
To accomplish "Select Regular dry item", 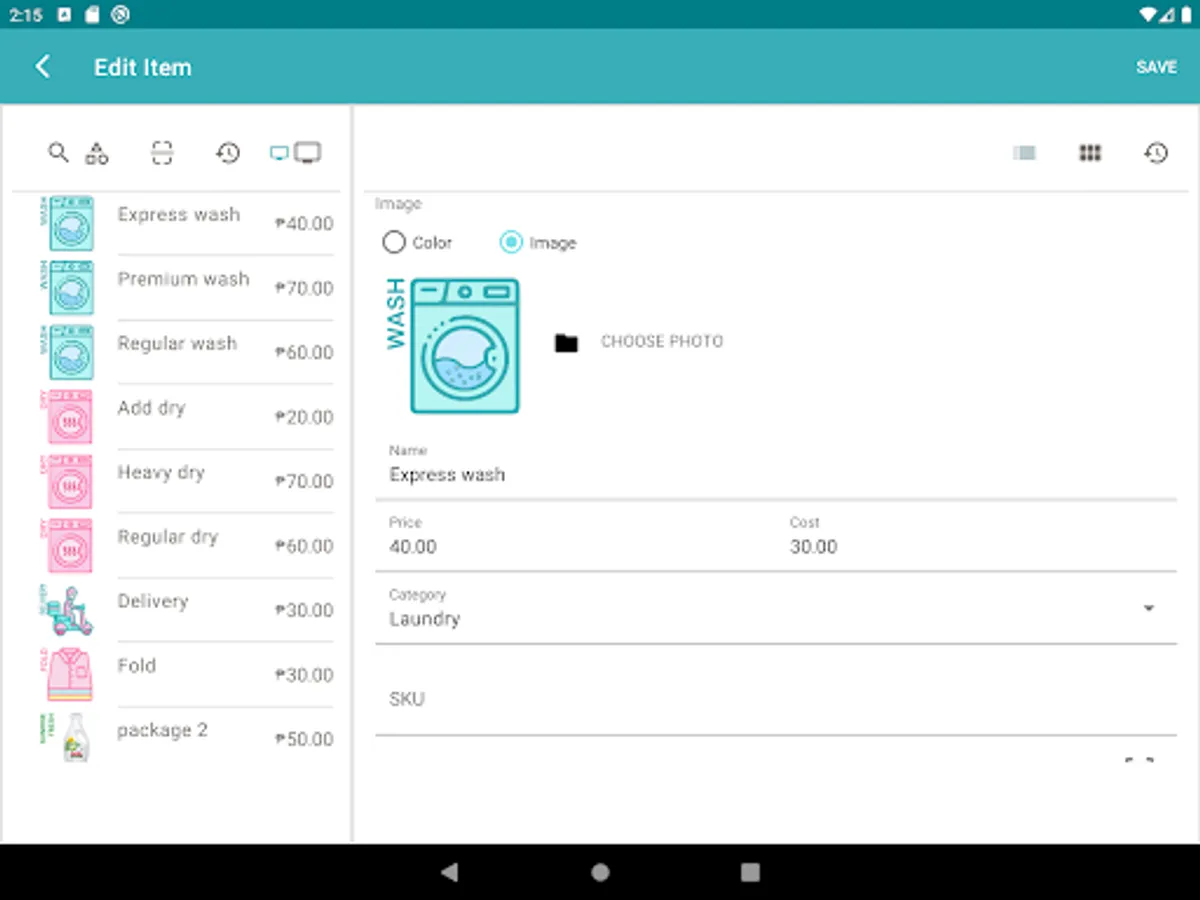I will coord(185,546).
